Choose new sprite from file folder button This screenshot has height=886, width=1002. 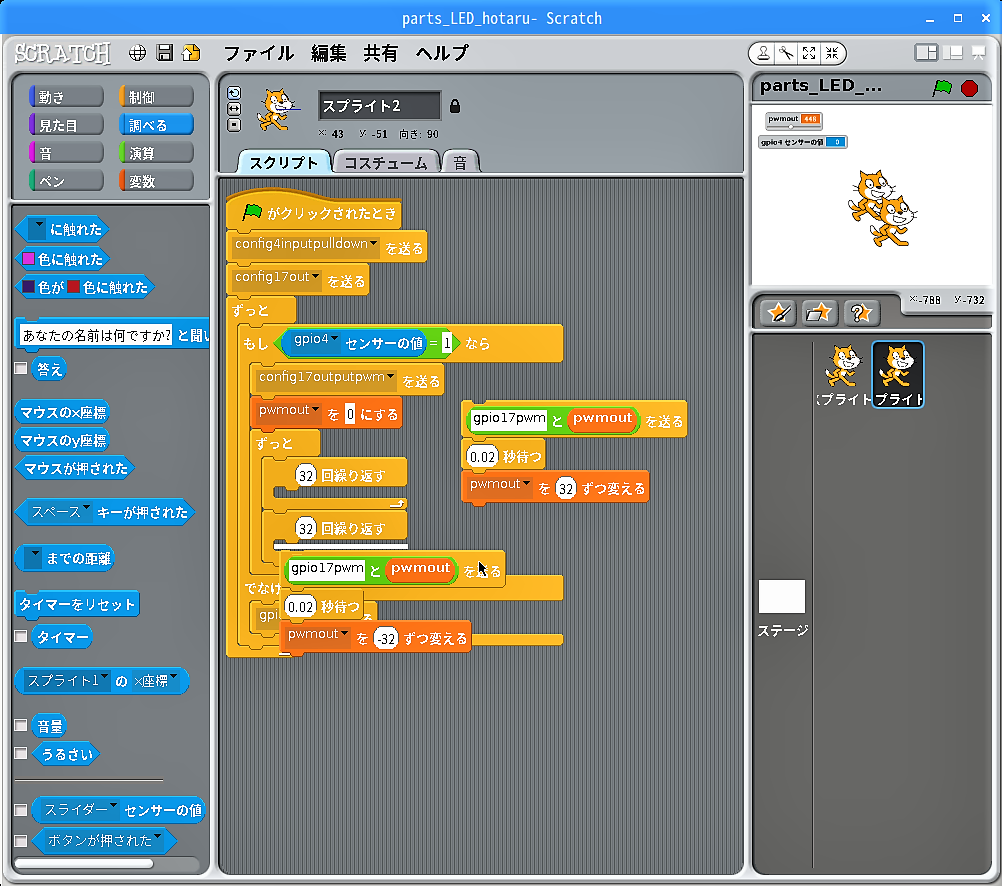[818, 313]
